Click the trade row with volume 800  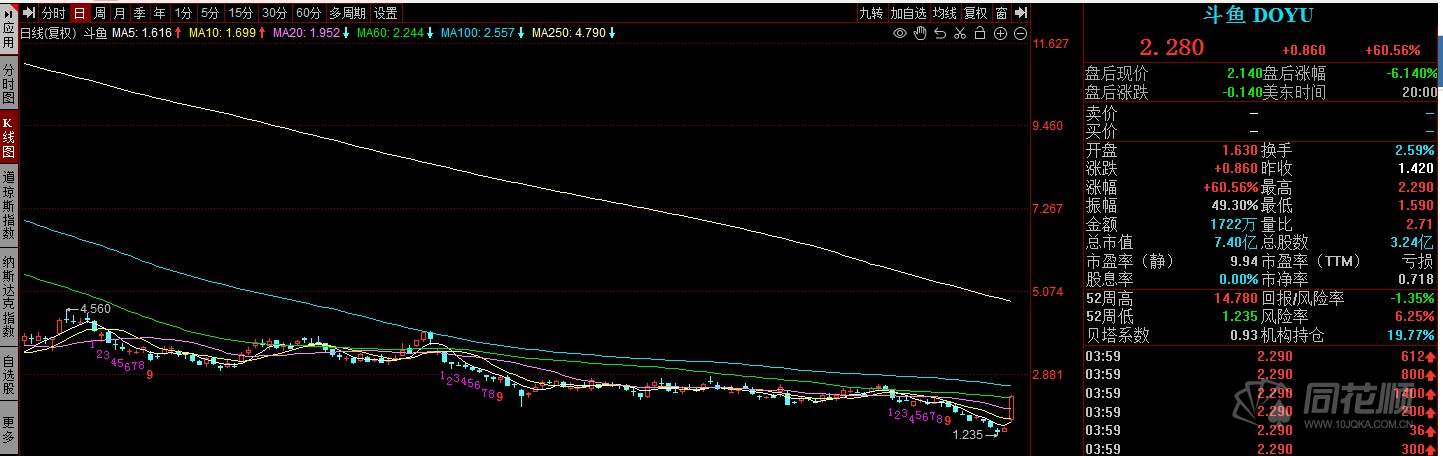(x=1262, y=374)
